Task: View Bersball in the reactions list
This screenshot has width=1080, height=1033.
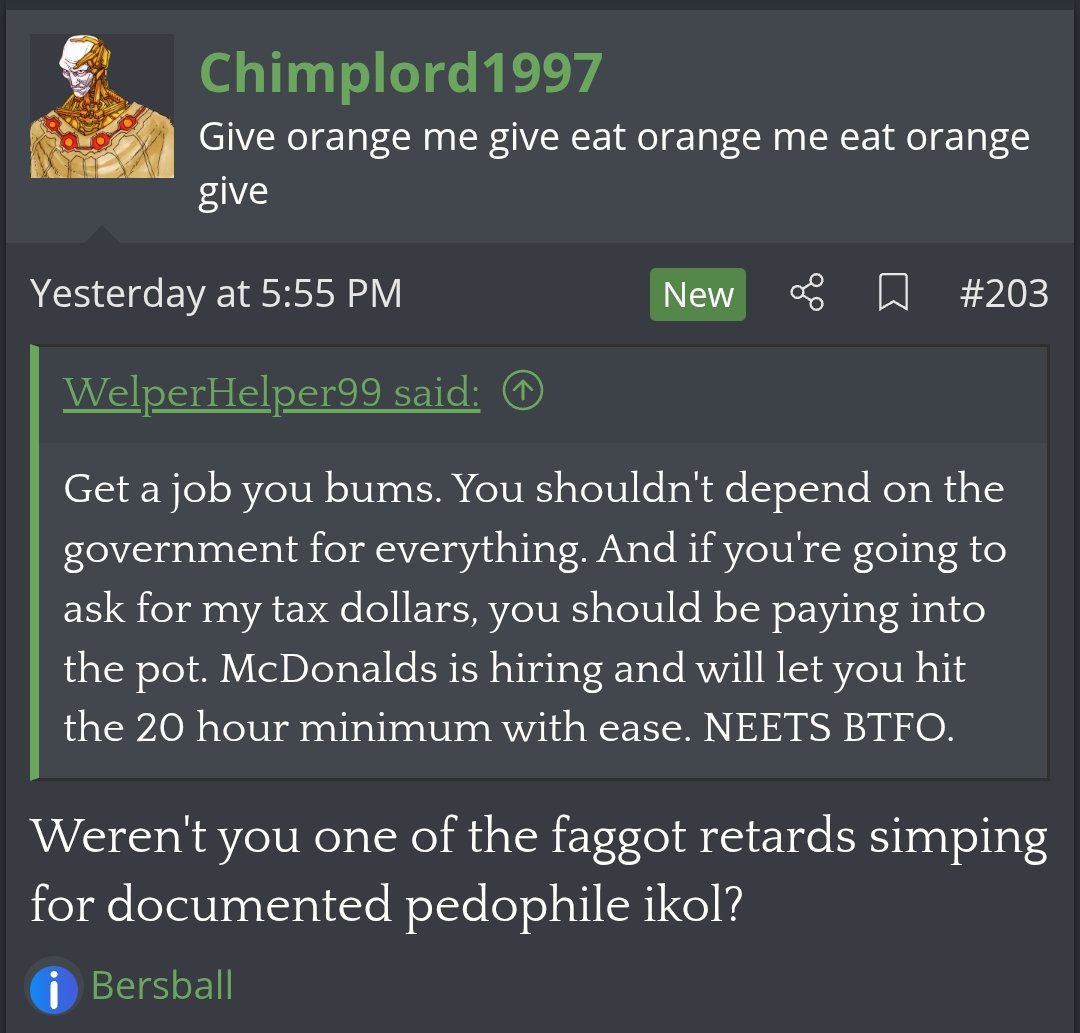Action: click(162, 985)
